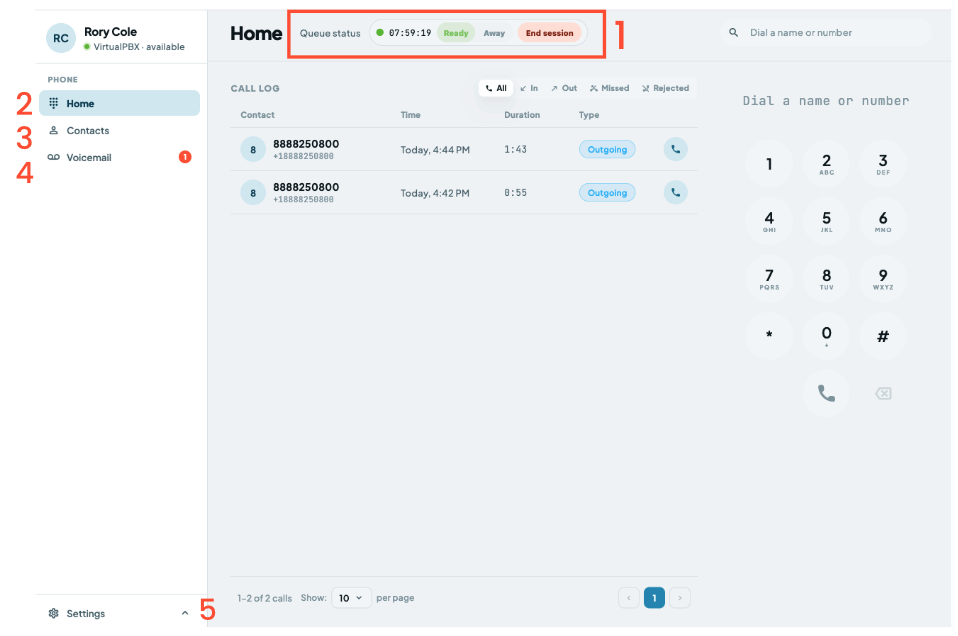Open the per page dropdown showing 10
The height and width of the screenshot is (636, 958).
pos(351,598)
